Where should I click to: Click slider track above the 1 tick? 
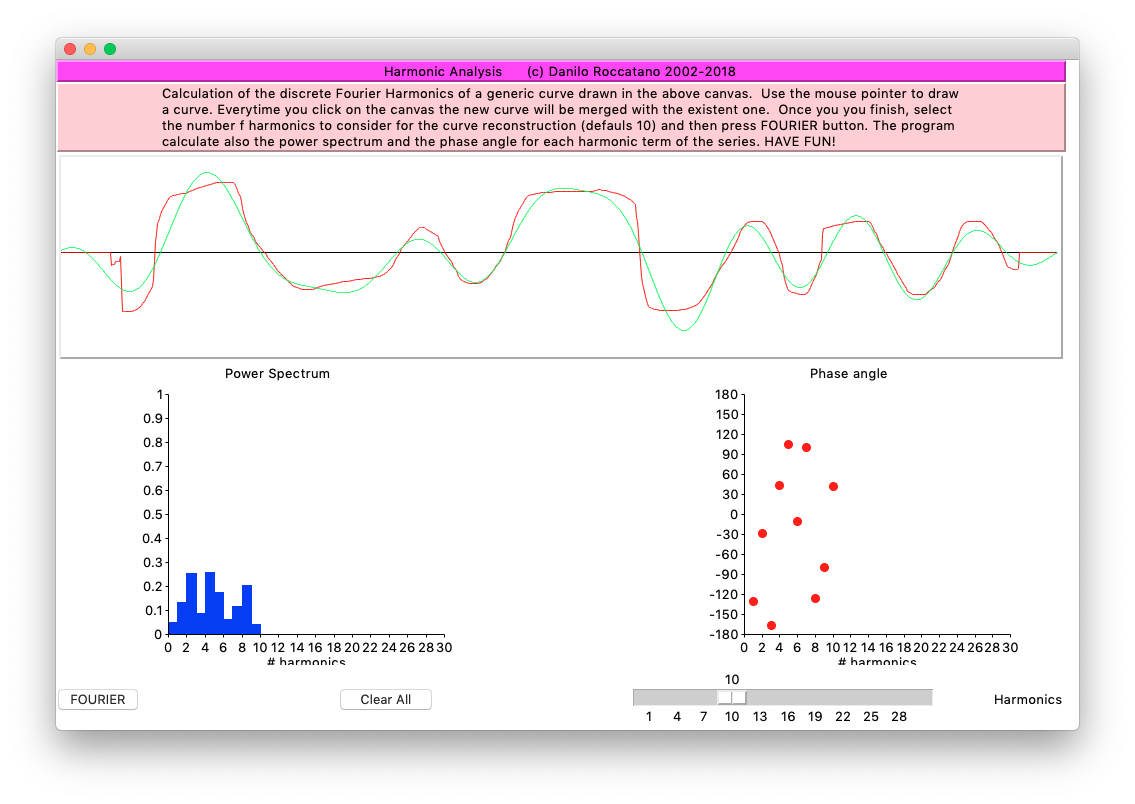coord(649,697)
